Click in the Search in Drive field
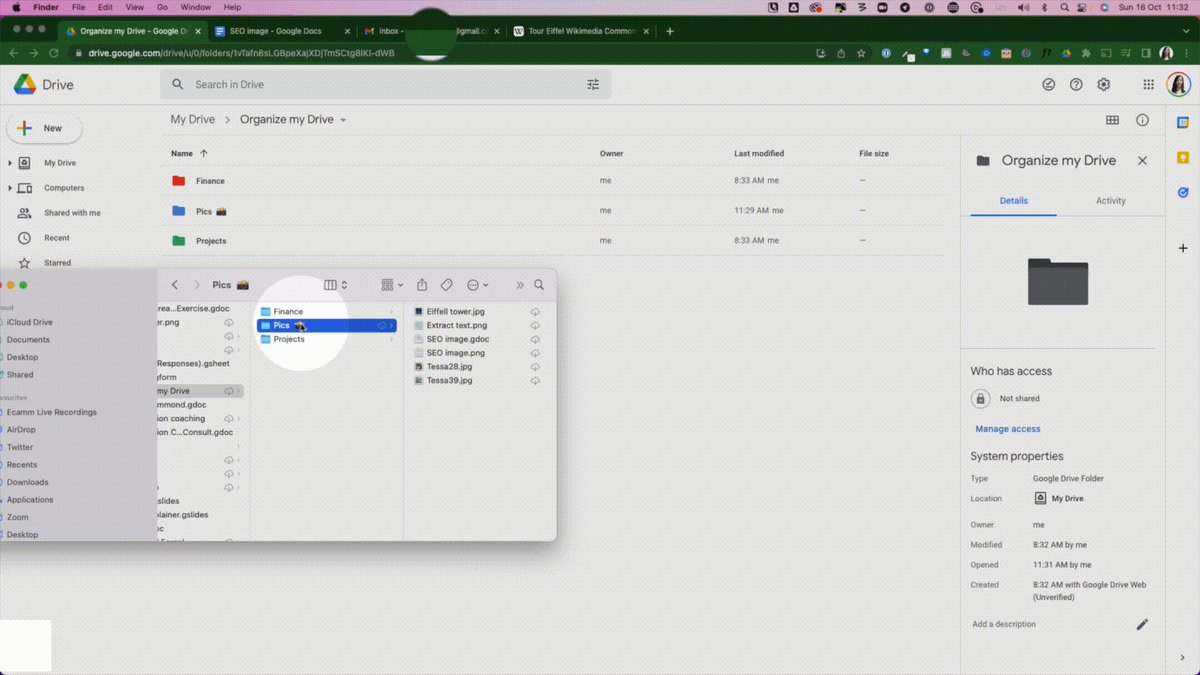This screenshot has width=1200, height=675. click(x=385, y=85)
